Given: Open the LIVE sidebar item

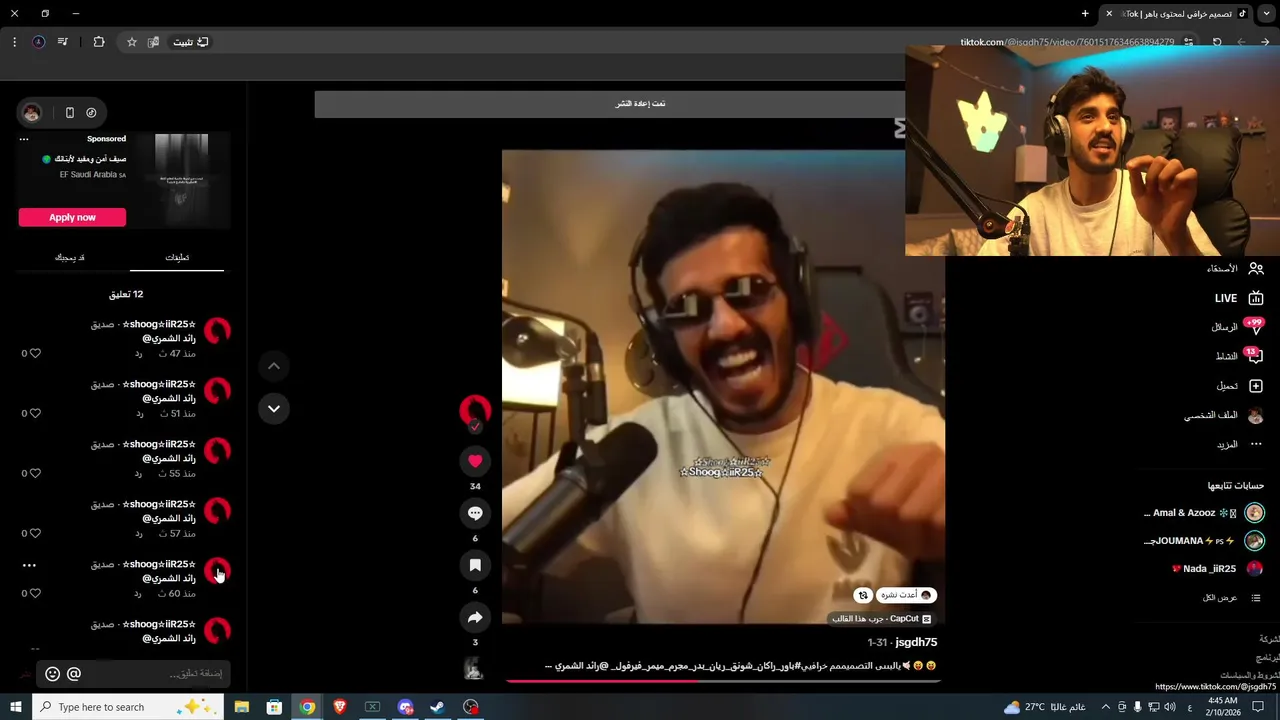Looking at the screenshot, I should [x=1239, y=298].
